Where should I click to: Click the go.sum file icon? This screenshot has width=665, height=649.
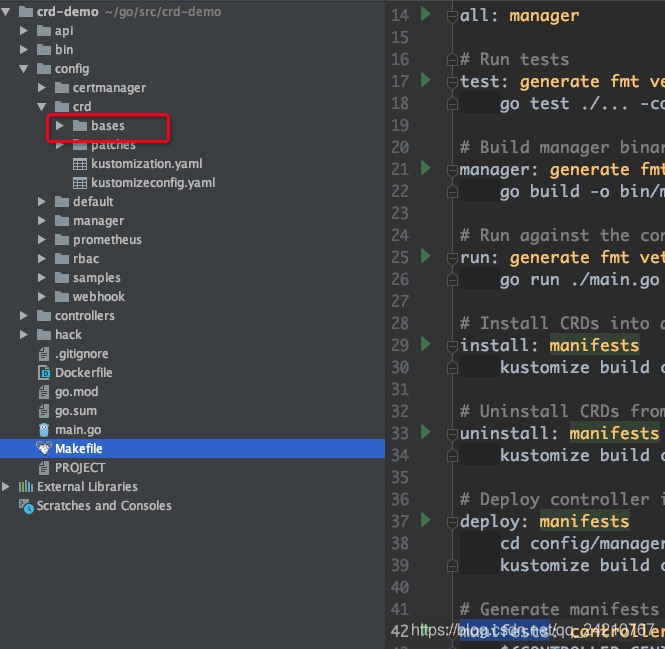[44, 411]
